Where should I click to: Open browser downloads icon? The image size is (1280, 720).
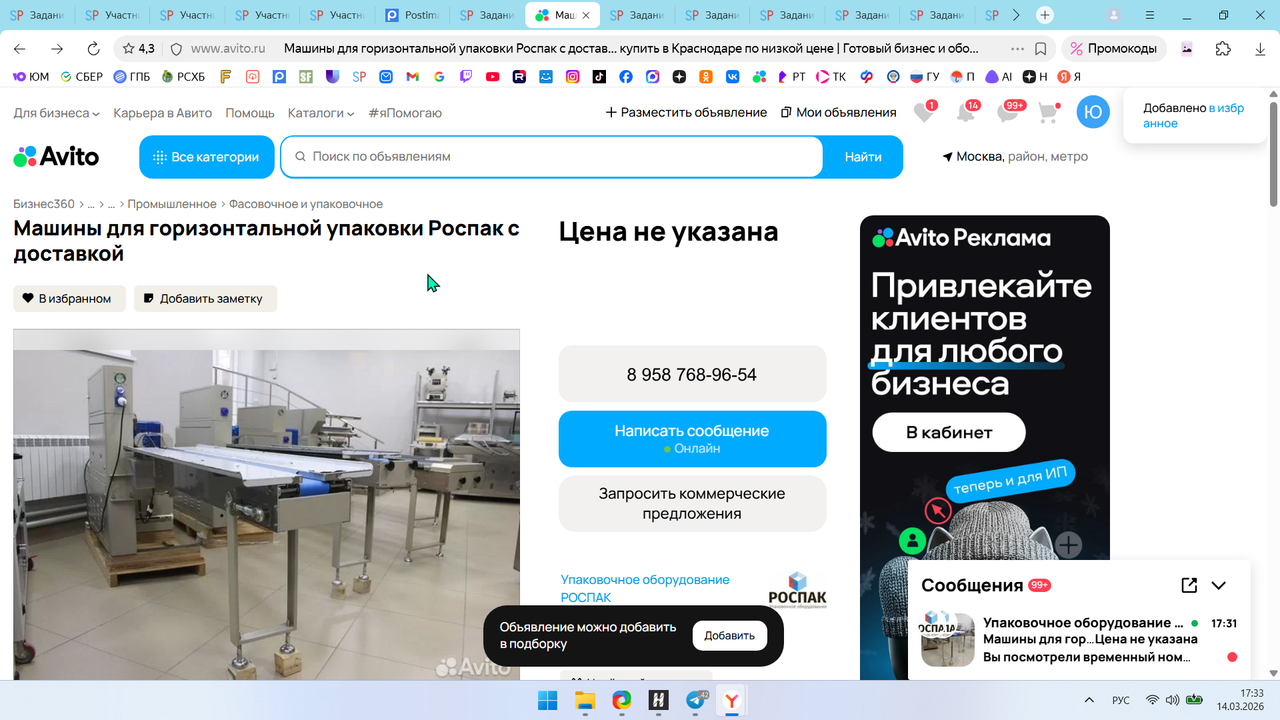point(1259,48)
